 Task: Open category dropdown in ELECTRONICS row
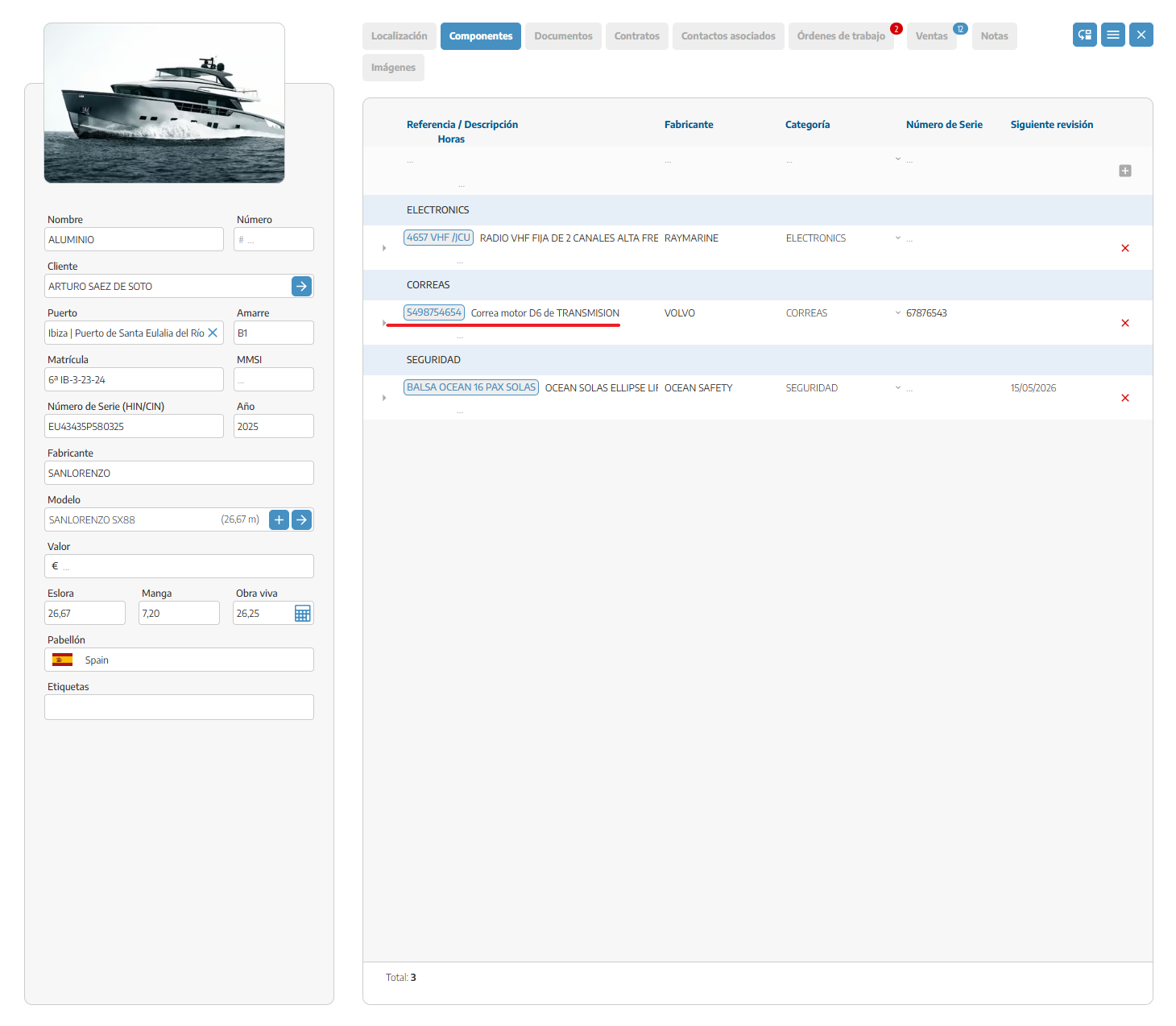898,238
